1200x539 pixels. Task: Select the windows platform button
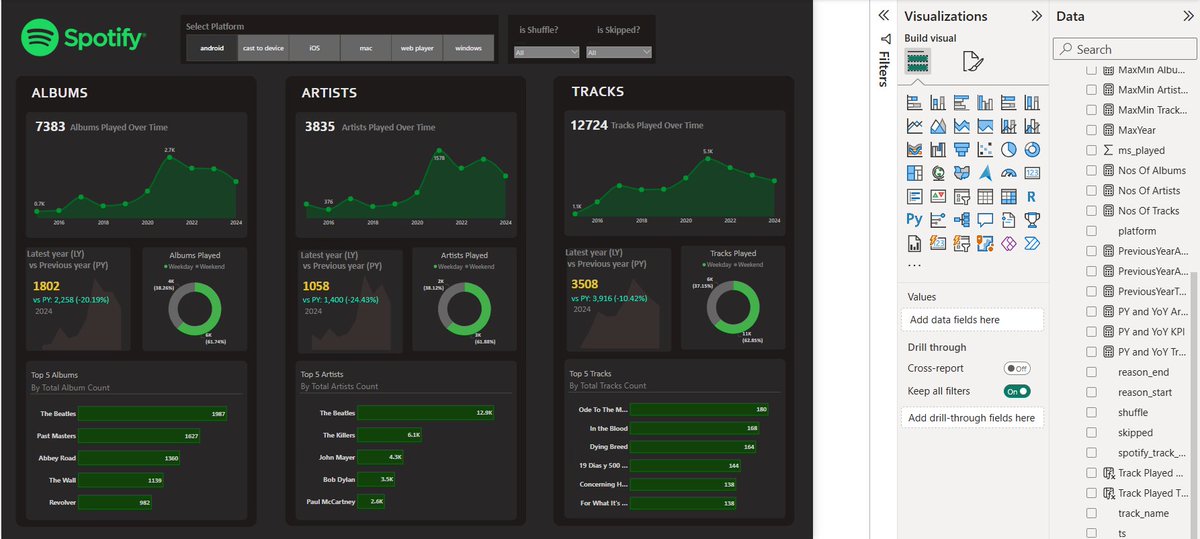(x=468, y=48)
